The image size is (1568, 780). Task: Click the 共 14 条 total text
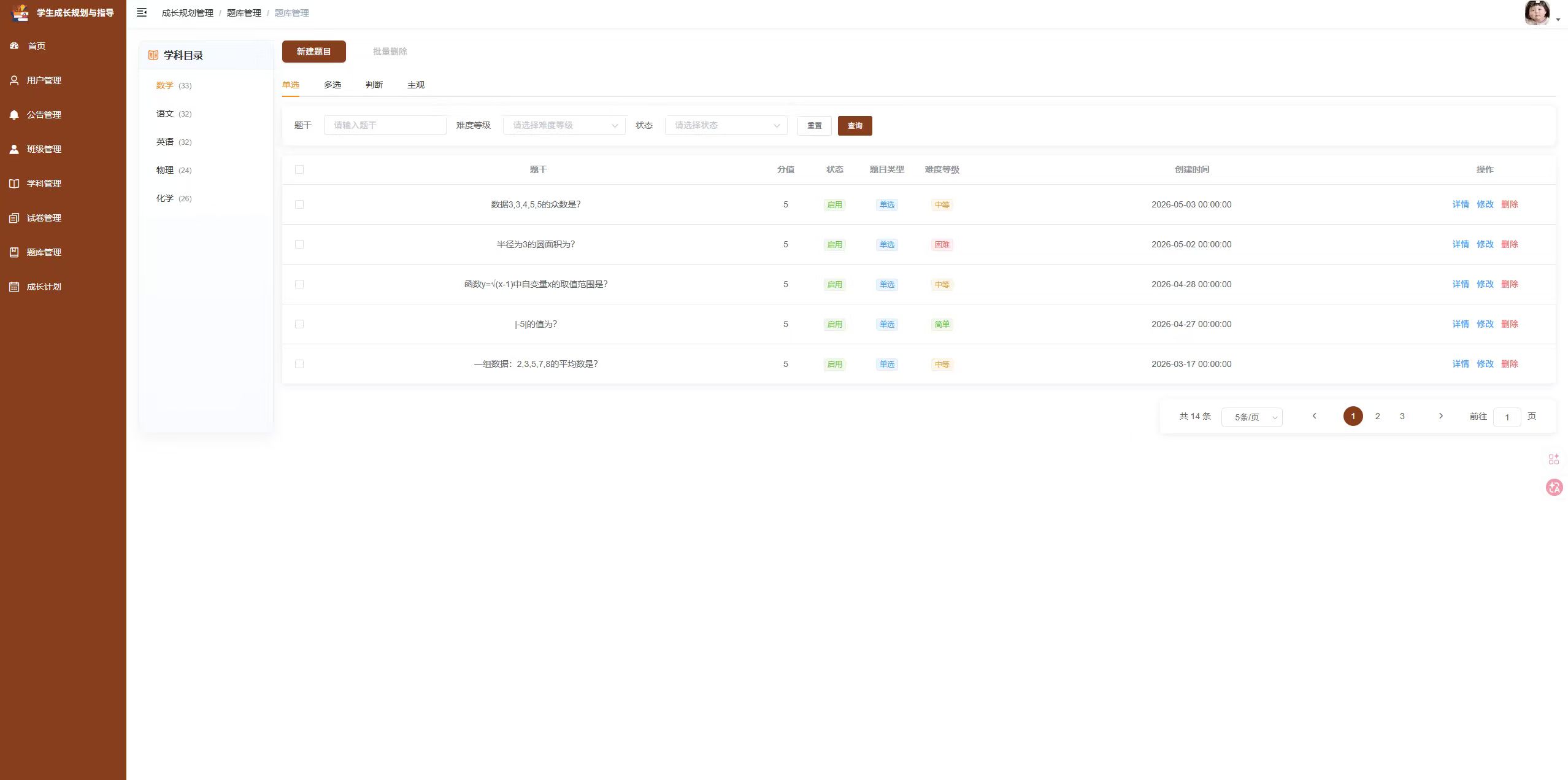pyautogui.click(x=1195, y=416)
